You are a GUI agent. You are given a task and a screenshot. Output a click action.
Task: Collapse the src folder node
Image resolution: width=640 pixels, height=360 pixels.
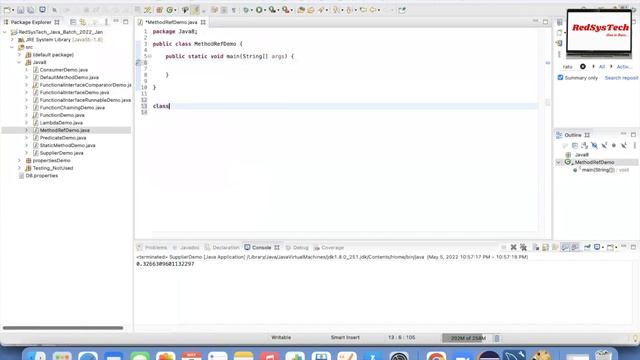(12, 47)
